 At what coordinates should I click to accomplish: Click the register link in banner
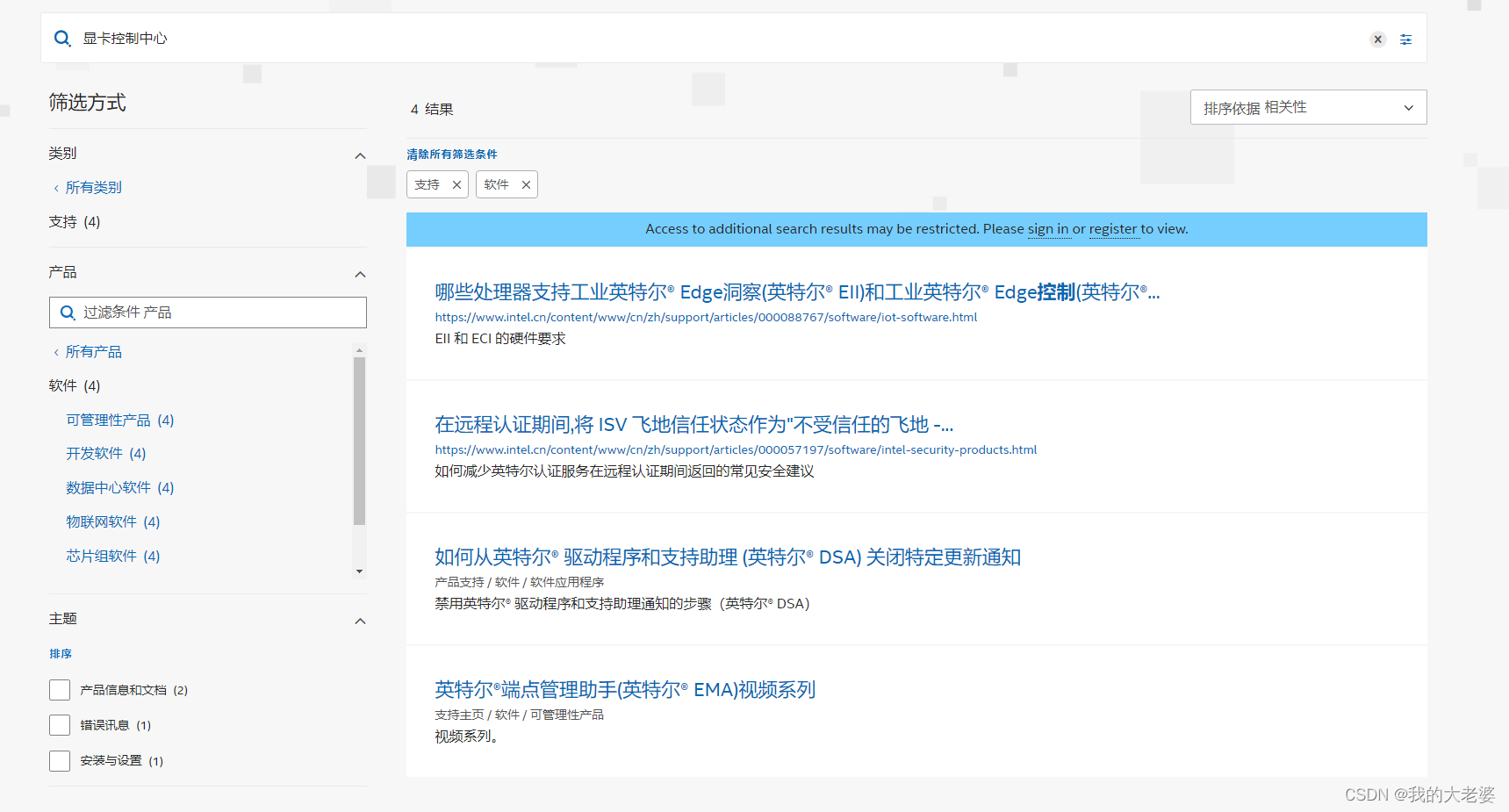click(1113, 229)
